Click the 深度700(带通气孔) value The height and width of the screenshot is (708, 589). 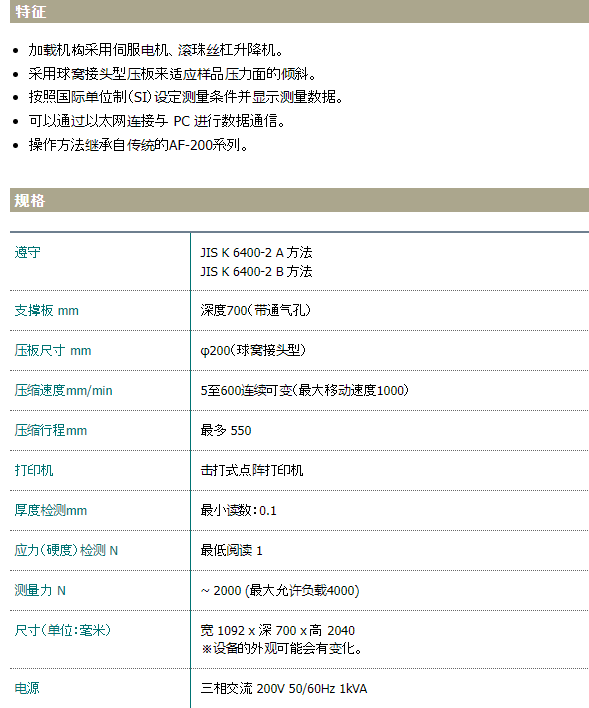coord(256,310)
